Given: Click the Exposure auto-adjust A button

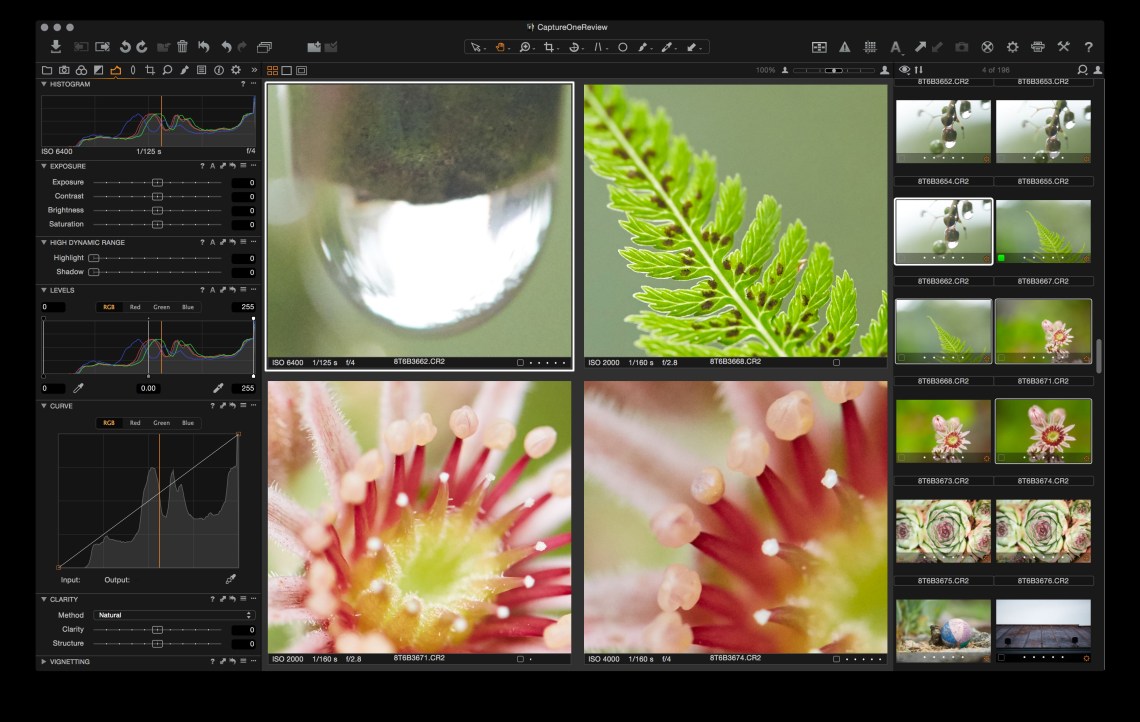Looking at the screenshot, I should [x=213, y=166].
